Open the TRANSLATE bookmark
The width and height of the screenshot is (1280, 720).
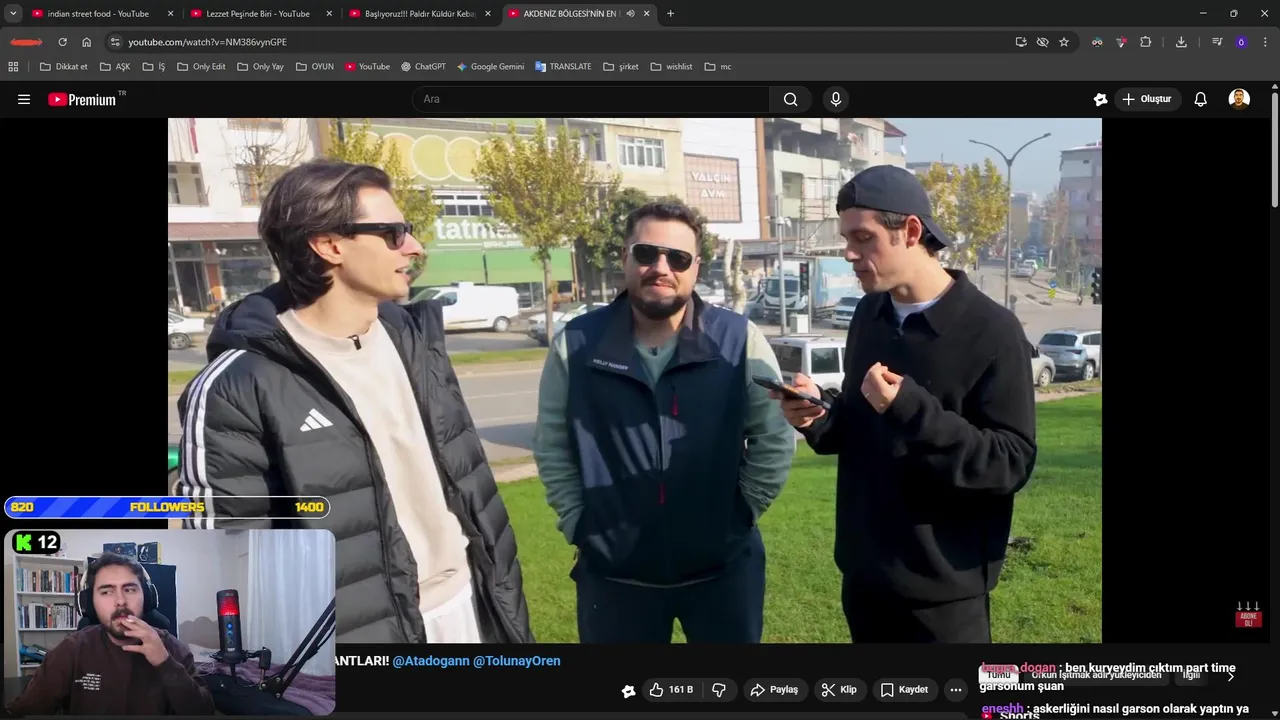pyautogui.click(x=563, y=67)
